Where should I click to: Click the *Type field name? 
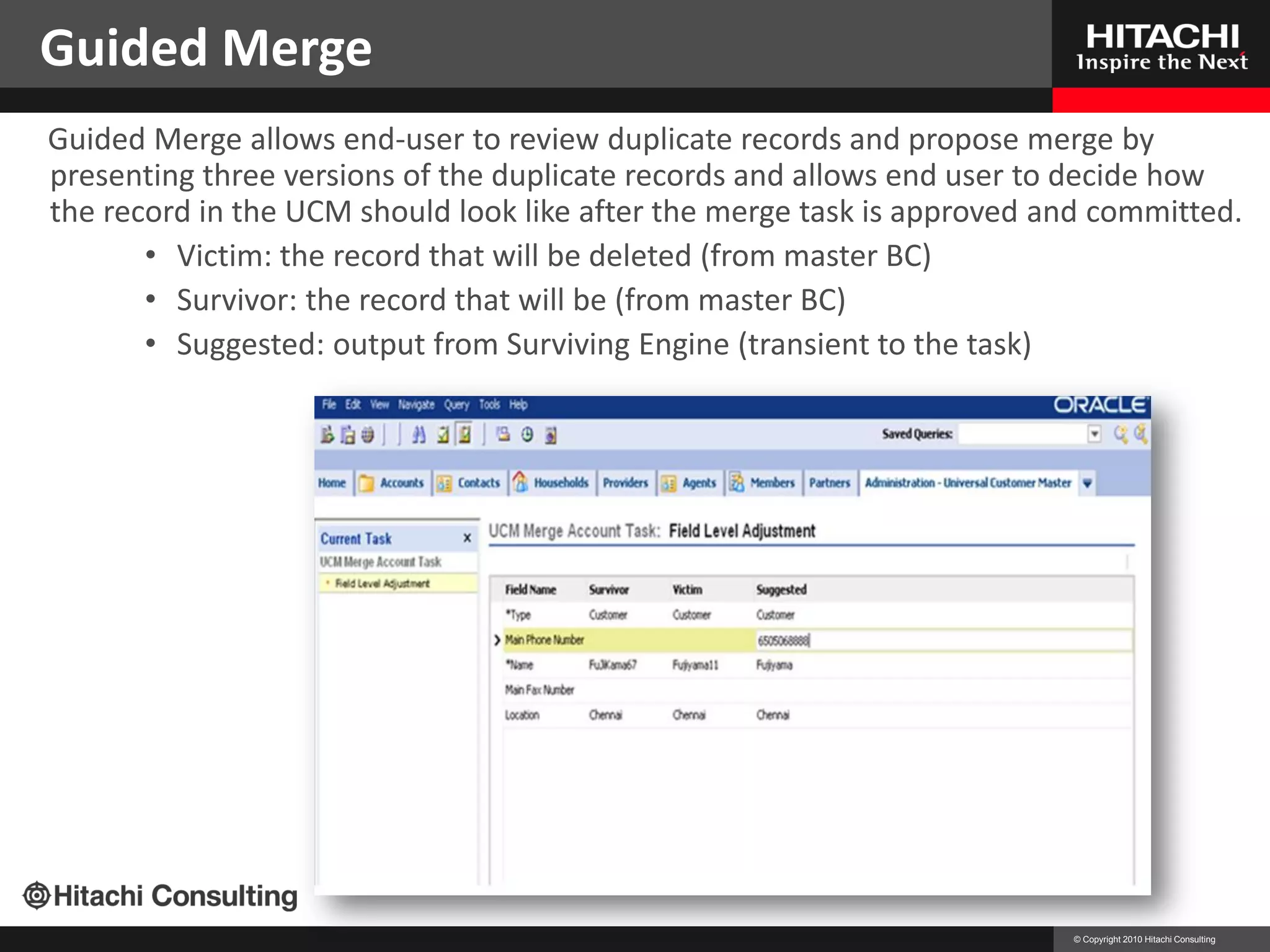pos(518,615)
